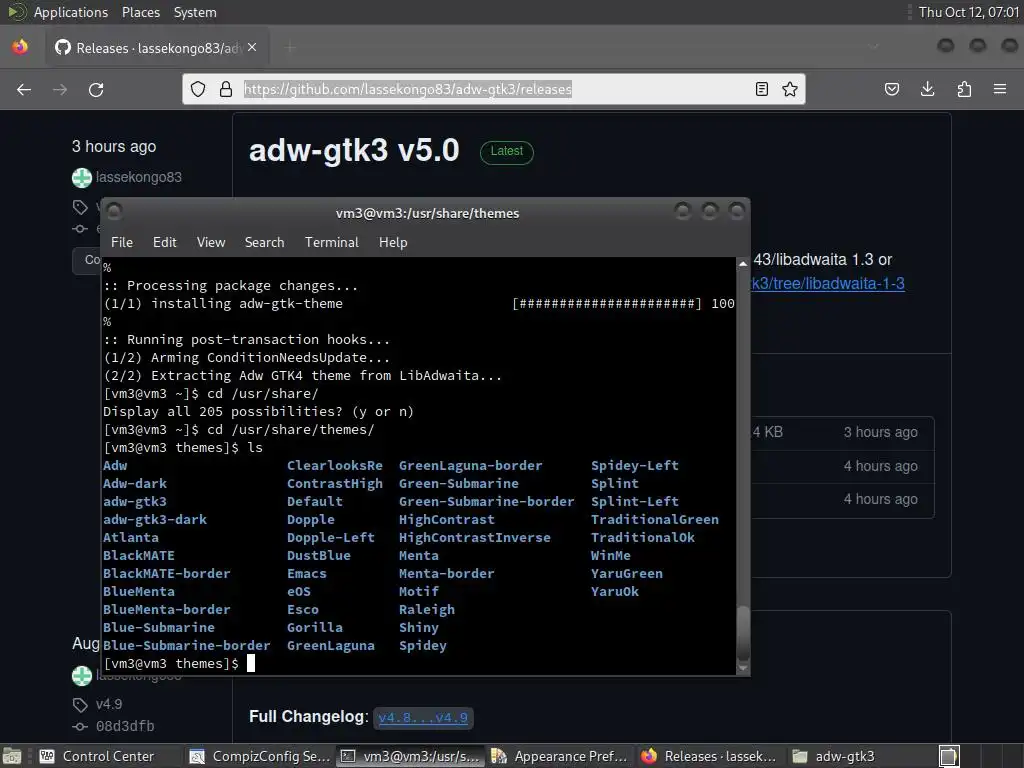Image resolution: width=1024 pixels, height=768 pixels.
Task: Click Adw-dark in terminal listing
Action: (x=135, y=484)
